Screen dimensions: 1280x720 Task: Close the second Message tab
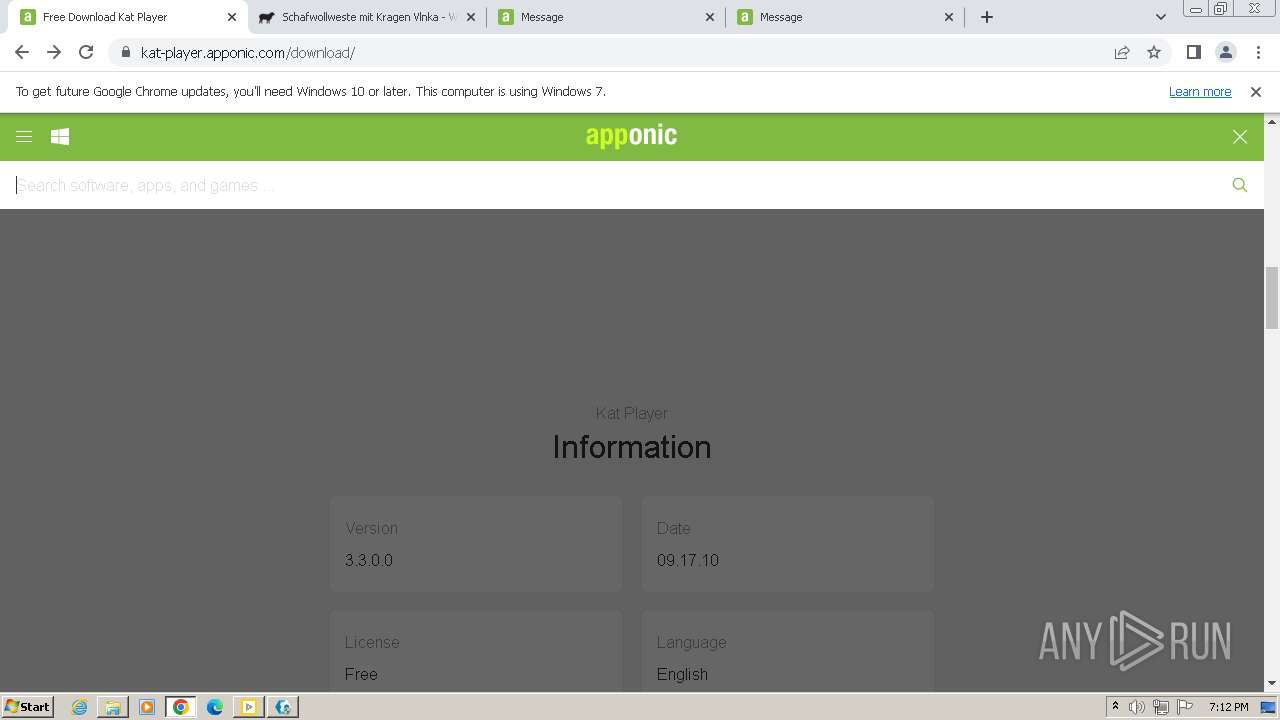pos(949,17)
